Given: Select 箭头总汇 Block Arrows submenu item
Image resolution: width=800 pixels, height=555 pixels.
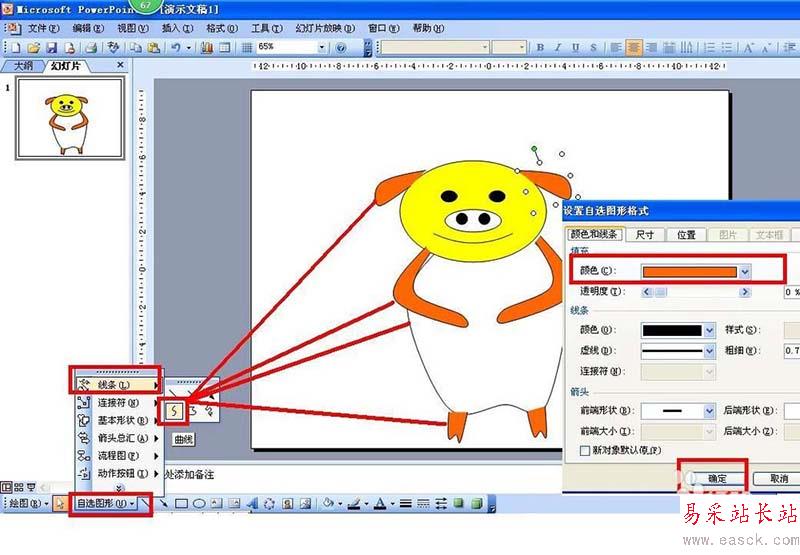Looking at the screenshot, I should tap(118, 438).
